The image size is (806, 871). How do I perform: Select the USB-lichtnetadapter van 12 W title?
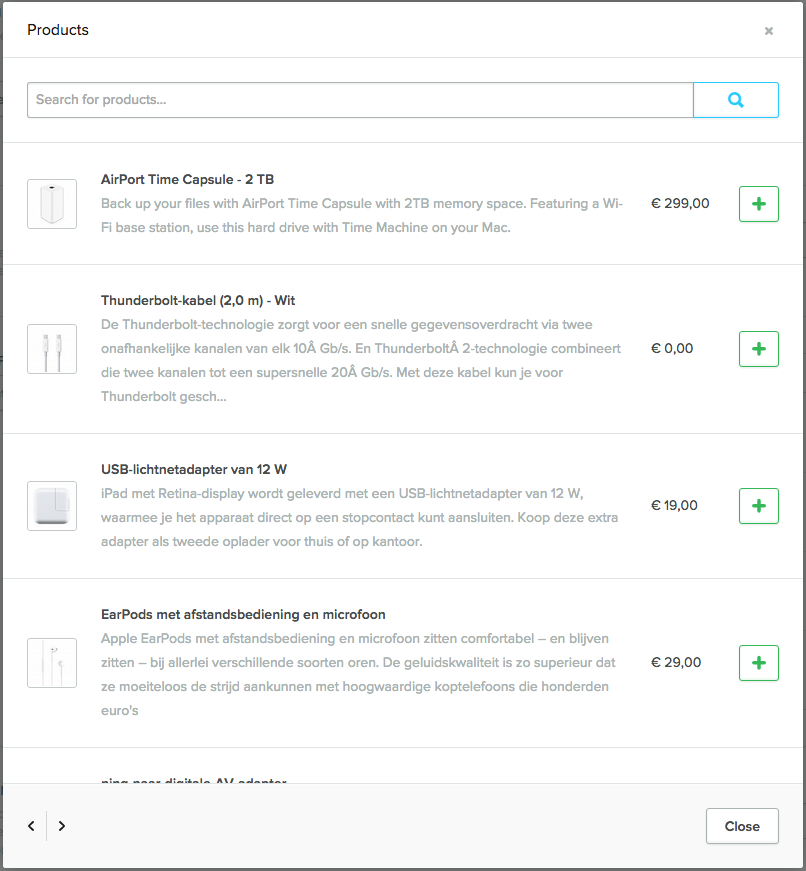[x=194, y=469]
